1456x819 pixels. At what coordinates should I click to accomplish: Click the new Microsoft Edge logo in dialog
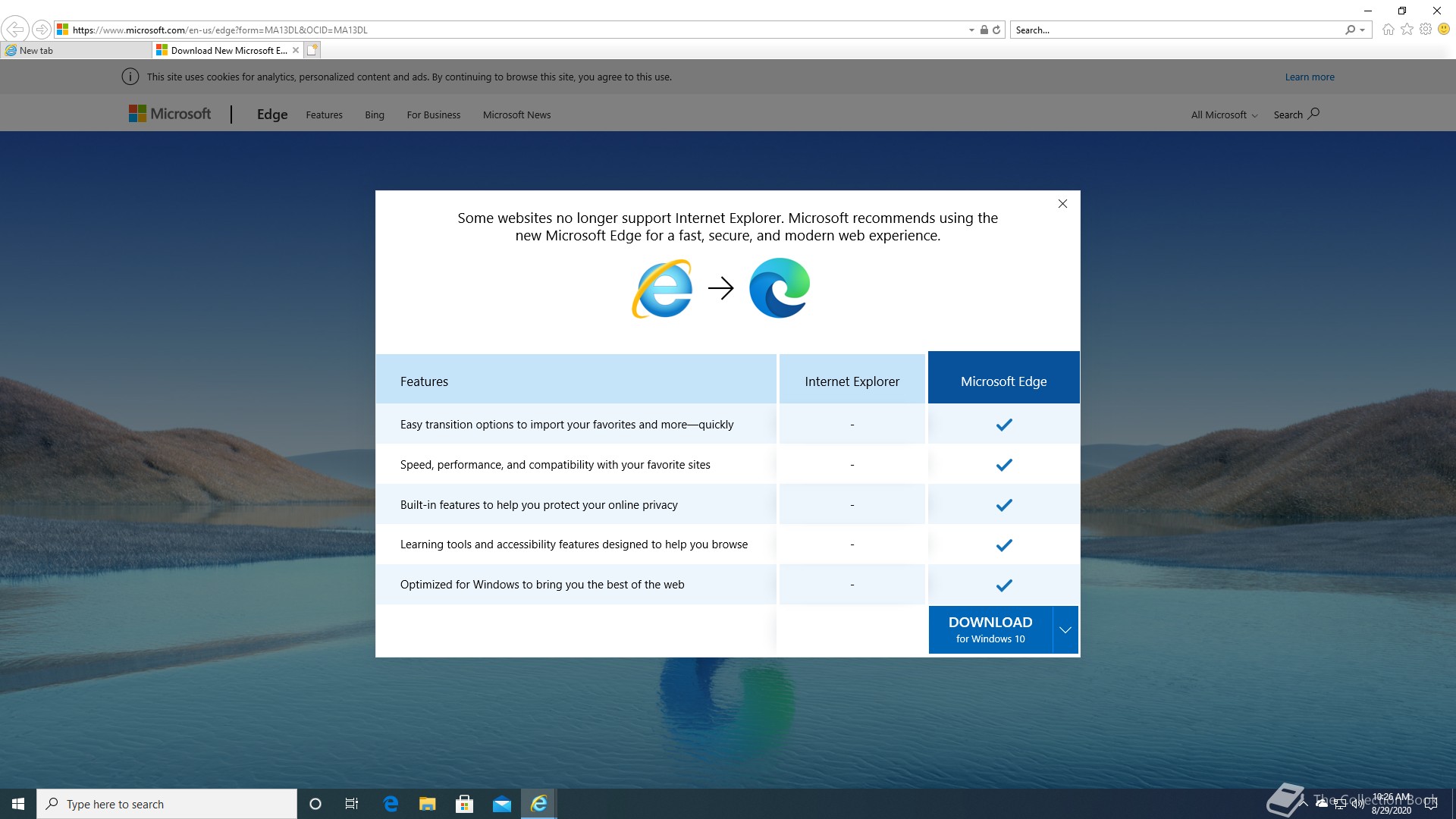780,288
